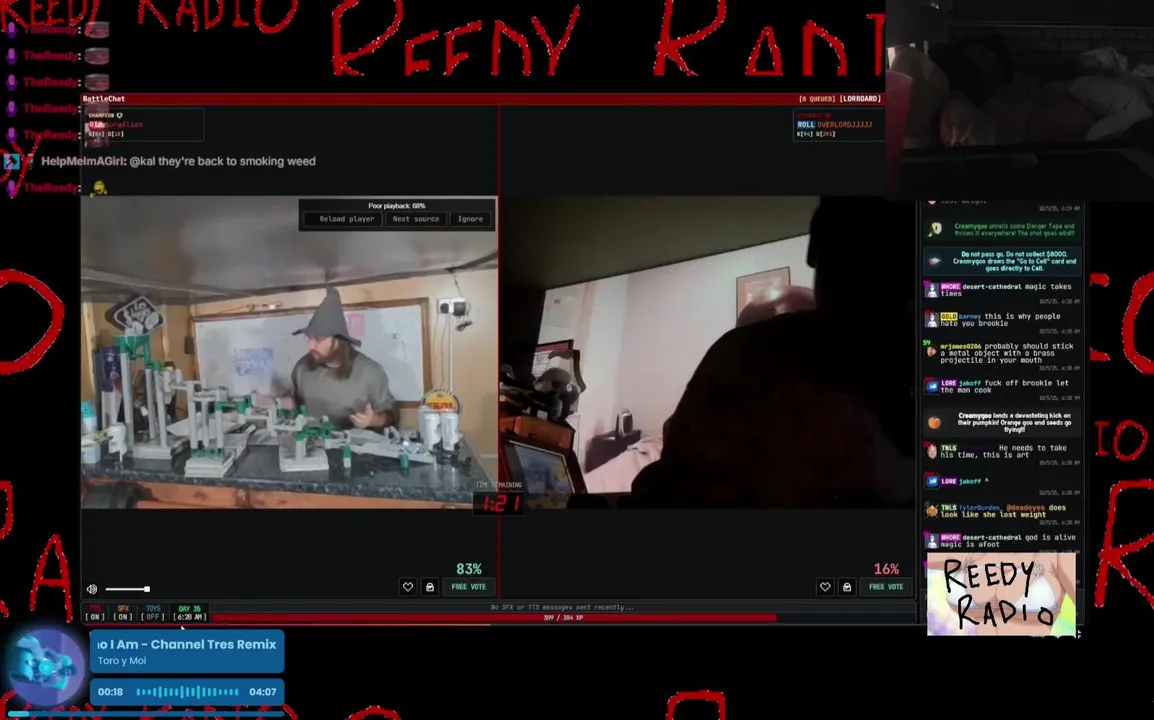Viewport: 1154px width, 720px height.
Task: Cast FREE VOTE for left contestant (83%)
Action: pos(468,587)
